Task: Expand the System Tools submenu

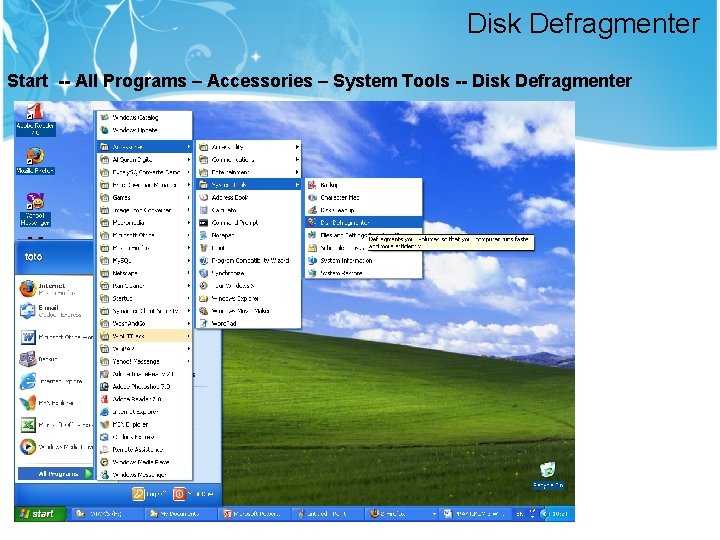Action: tap(249, 185)
